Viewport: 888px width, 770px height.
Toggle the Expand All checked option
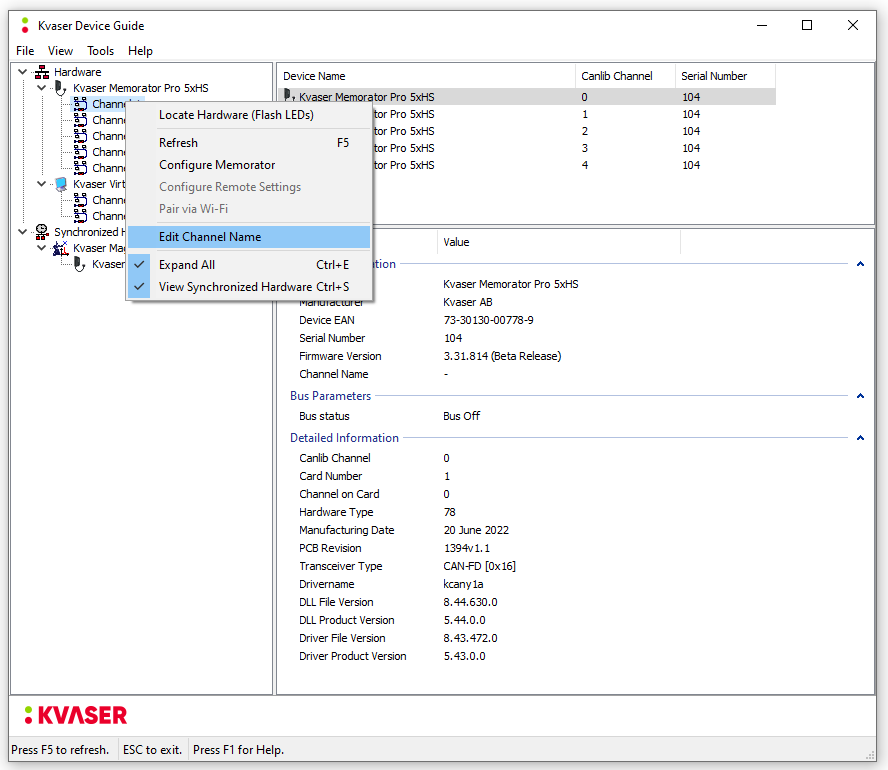pyautogui.click(x=249, y=265)
